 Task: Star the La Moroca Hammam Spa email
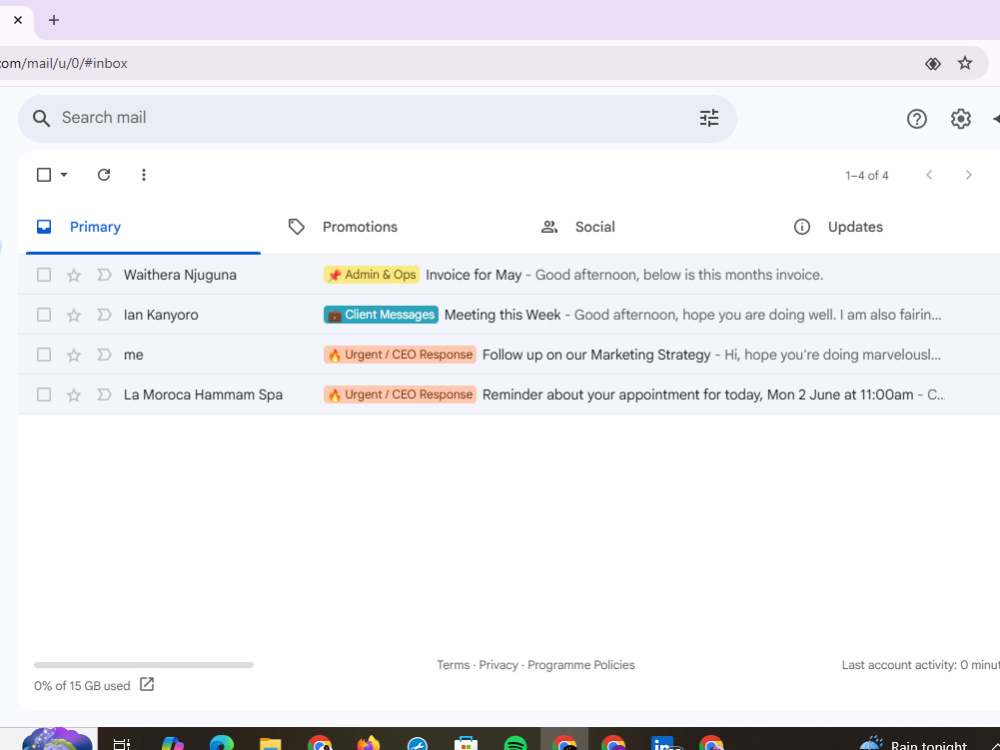(74, 395)
